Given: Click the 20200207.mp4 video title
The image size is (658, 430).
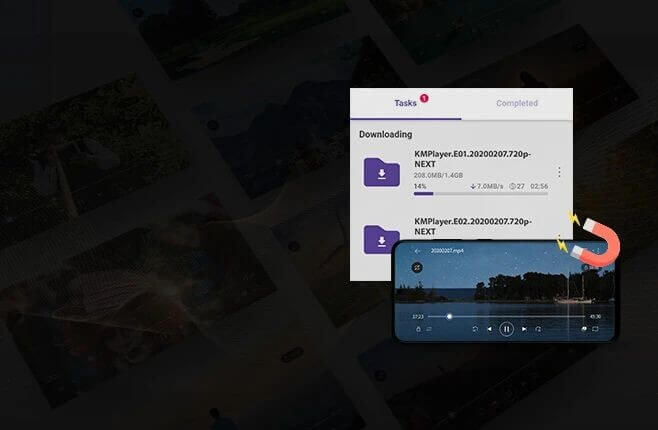Looking at the screenshot, I should coord(447,251).
